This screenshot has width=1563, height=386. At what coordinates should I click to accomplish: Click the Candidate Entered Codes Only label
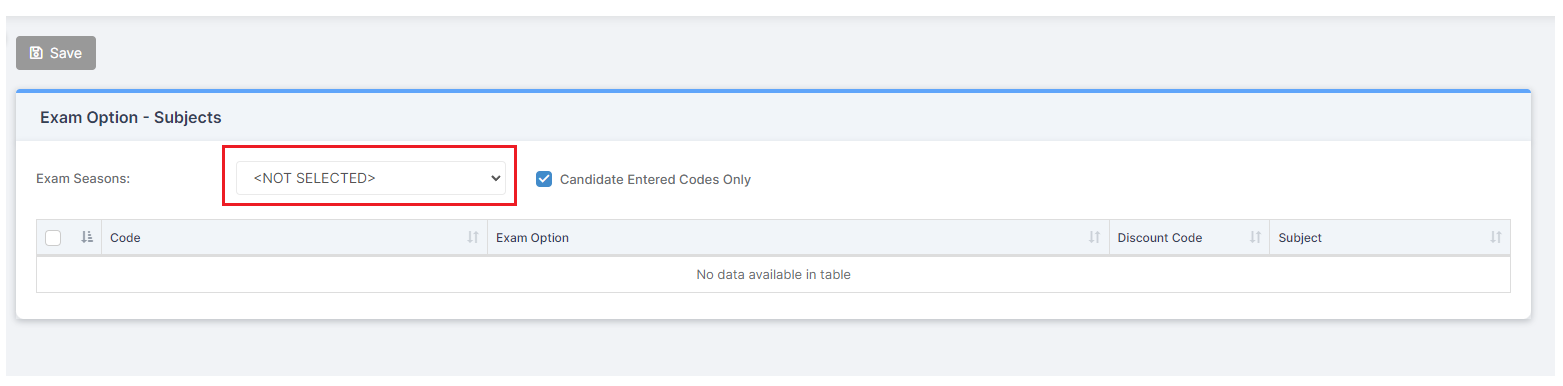point(655,180)
